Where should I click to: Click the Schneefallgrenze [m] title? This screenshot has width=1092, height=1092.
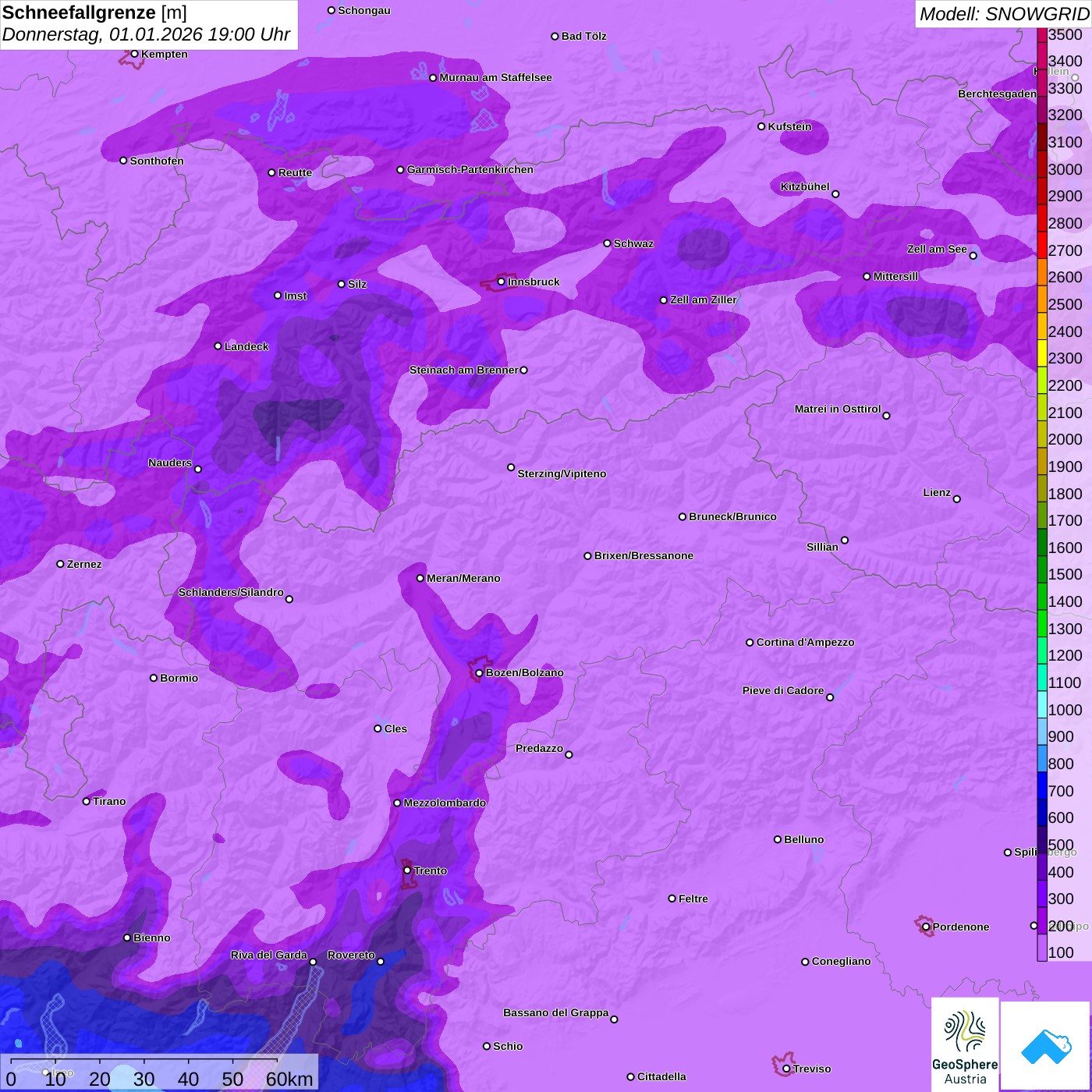[x=94, y=12]
